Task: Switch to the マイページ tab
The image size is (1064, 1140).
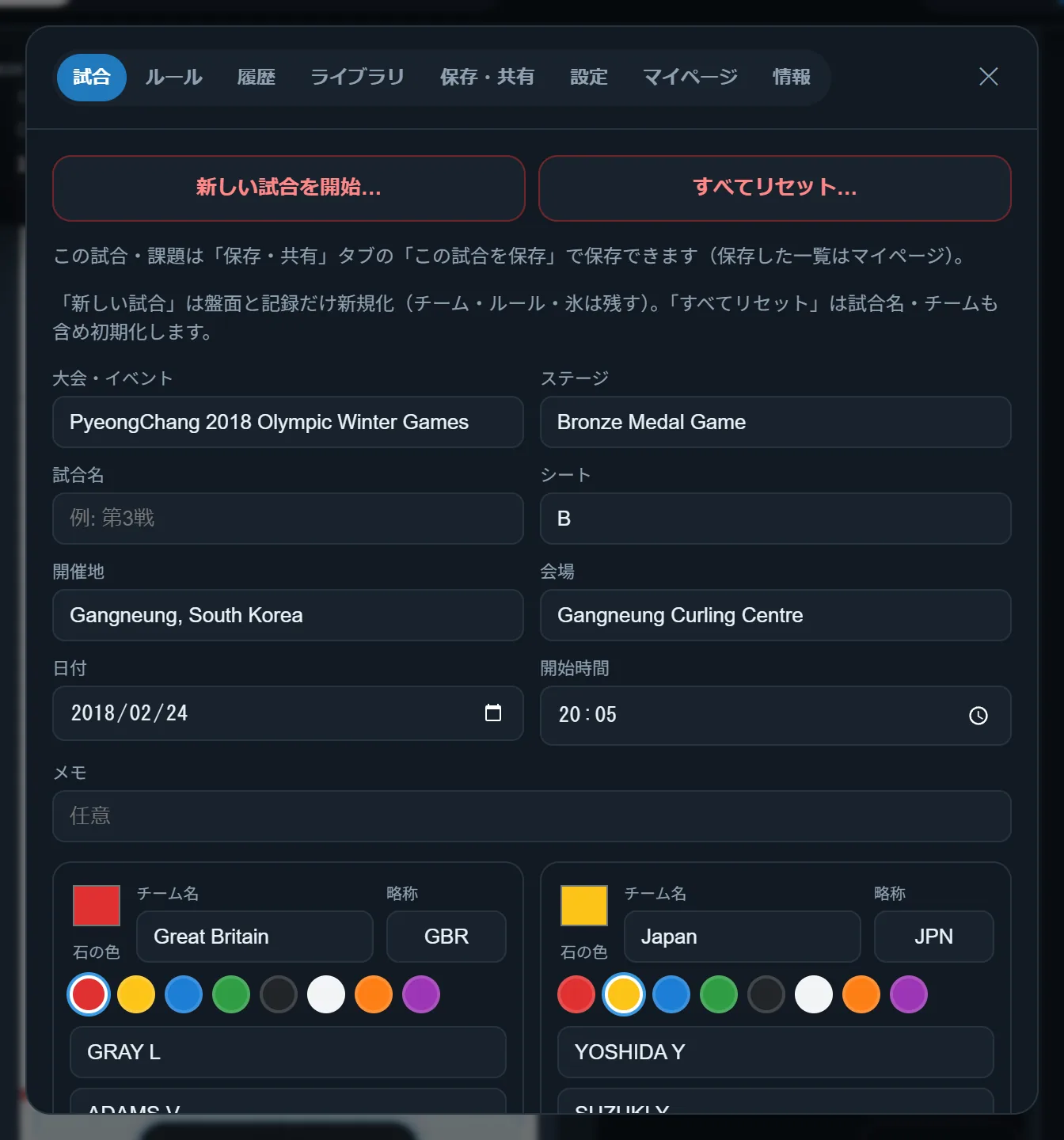Action: [690, 77]
